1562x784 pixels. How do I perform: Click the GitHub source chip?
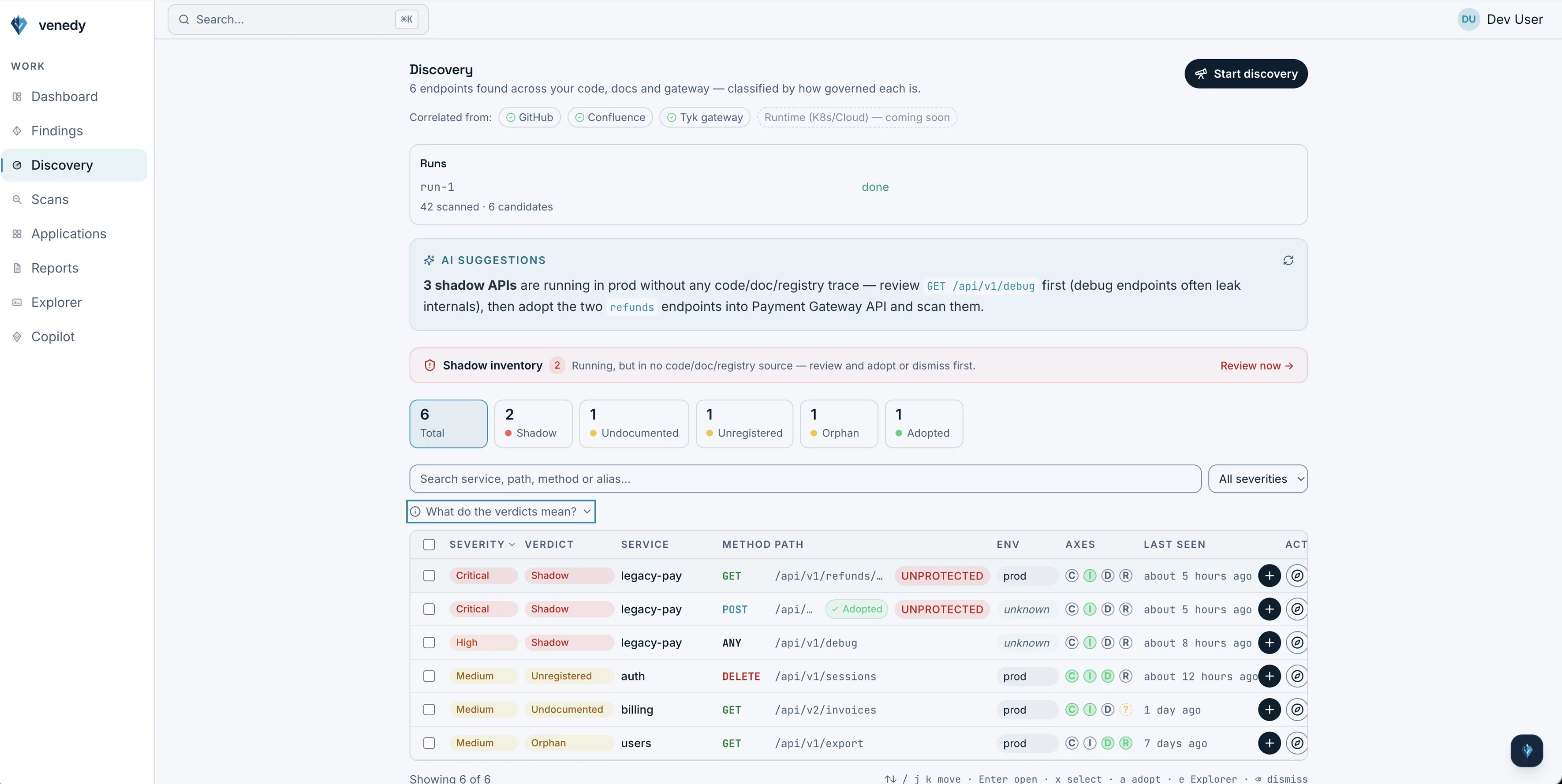pyautogui.click(x=529, y=118)
